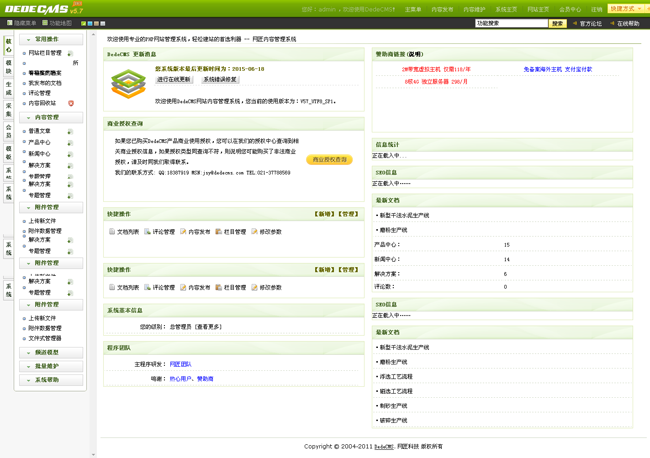Switch to the 生成 vertical tab
The height and width of the screenshot is (458, 650).
8,89
